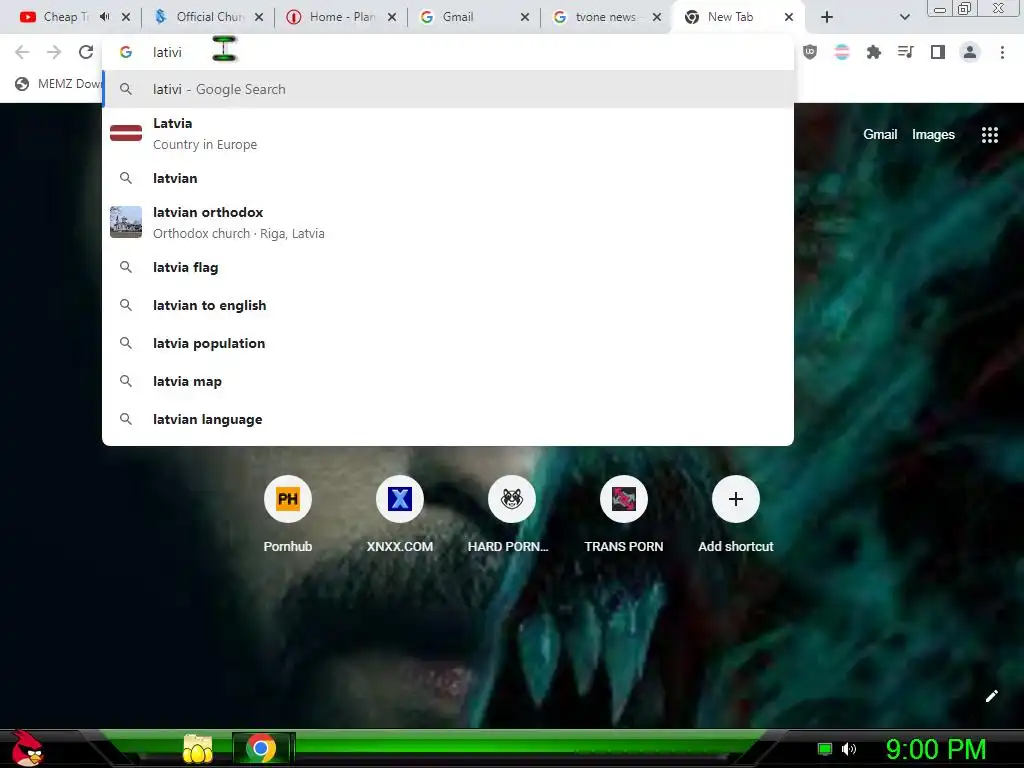Open the uBlock shield extension icon
1024x768 pixels.
coord(810,52)
